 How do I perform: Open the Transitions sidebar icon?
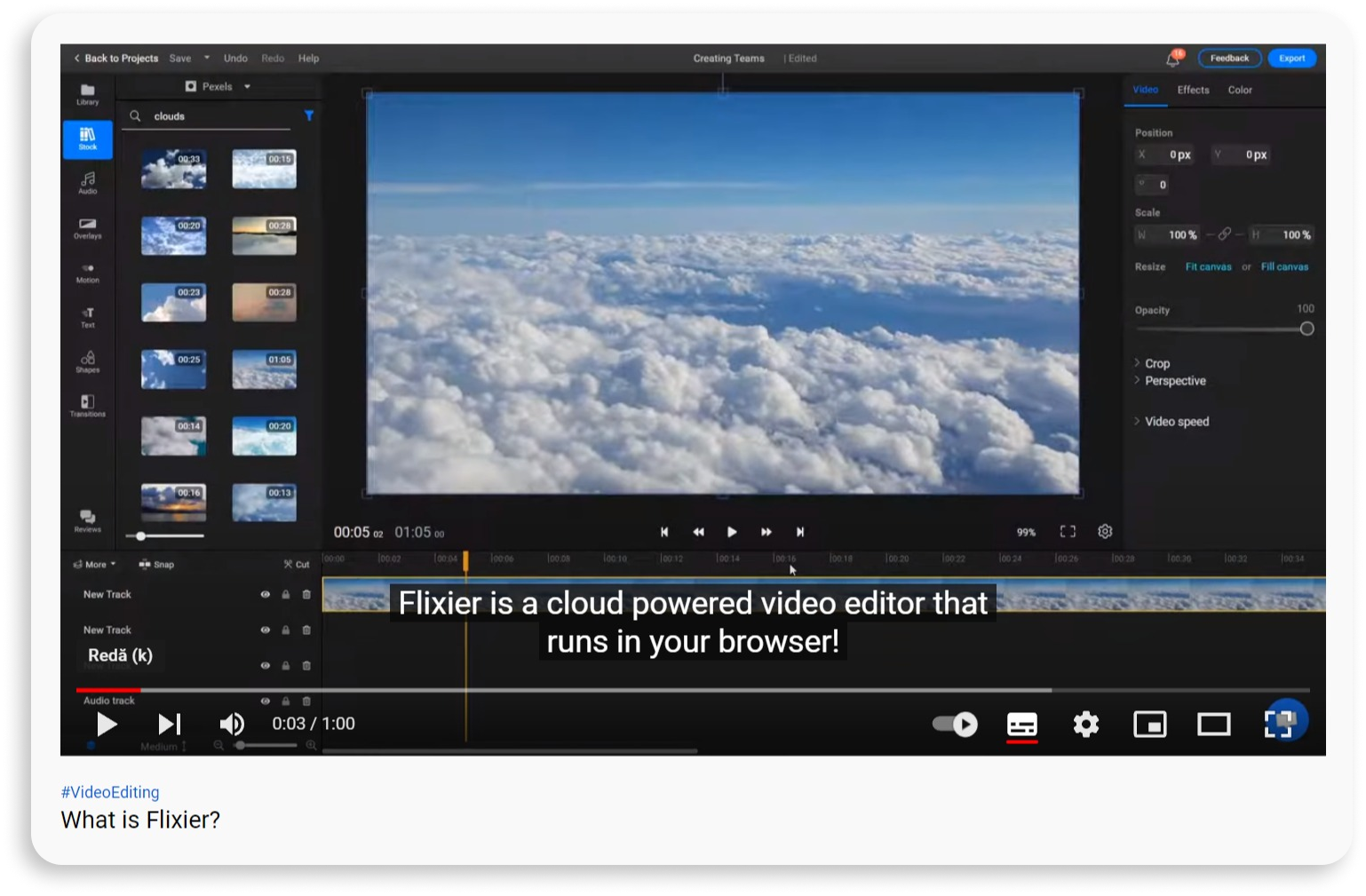(87, 406)
